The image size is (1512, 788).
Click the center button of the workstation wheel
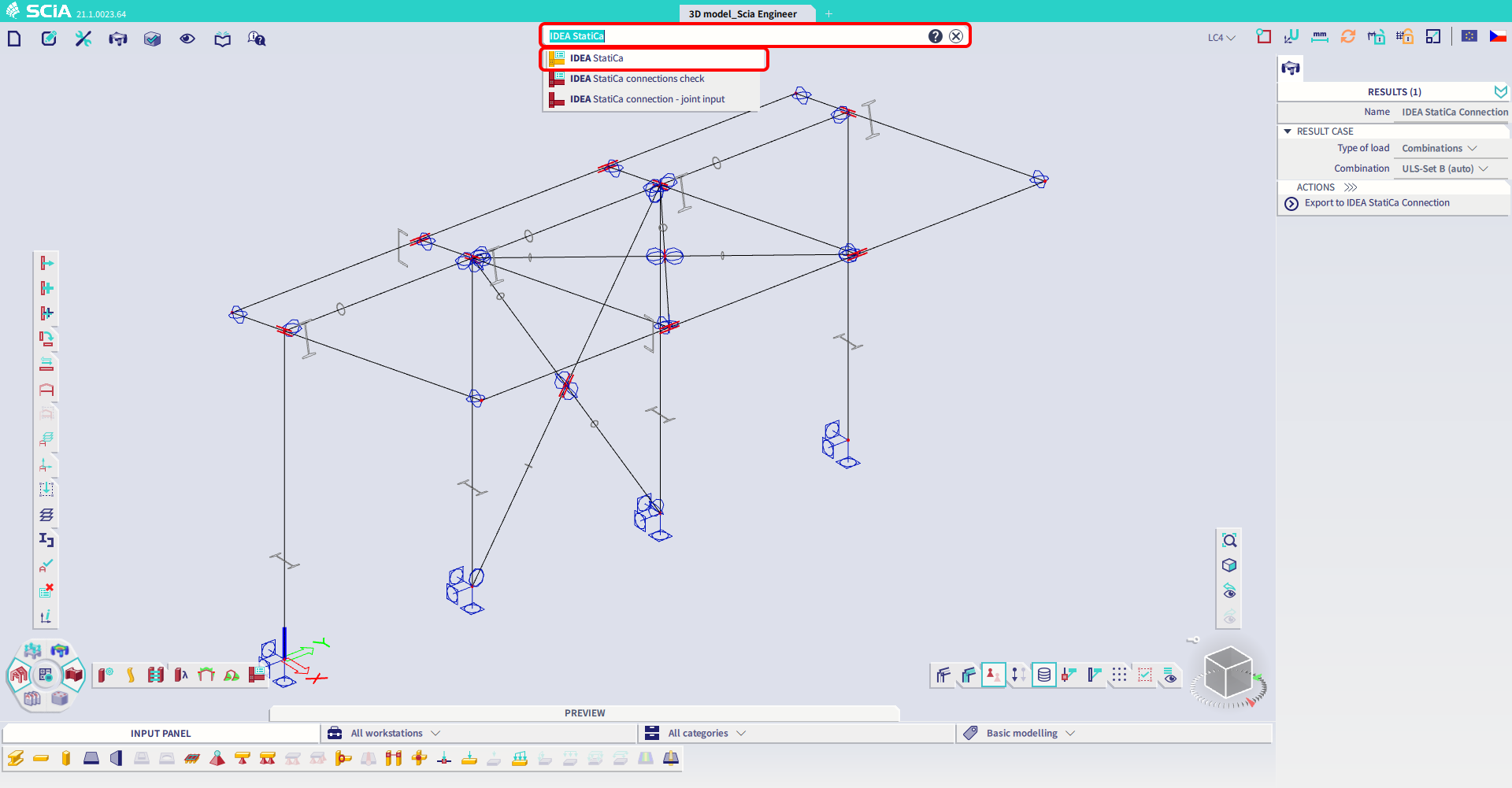(46, 675)
